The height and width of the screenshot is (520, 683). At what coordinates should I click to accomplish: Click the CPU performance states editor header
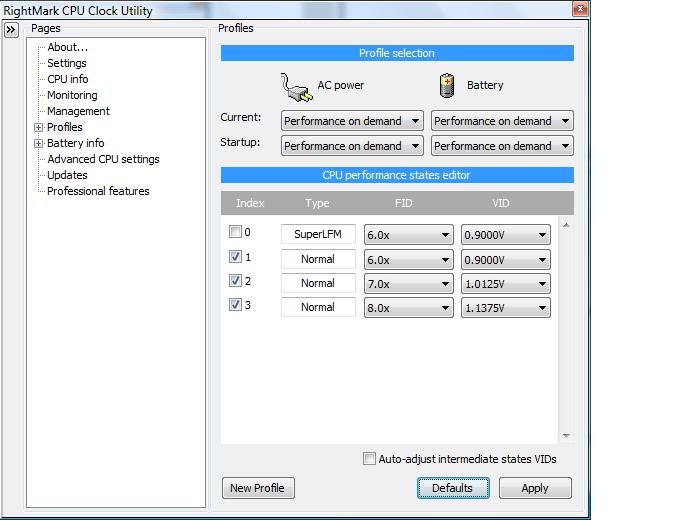pyautogui.click(x=397, y=175)
